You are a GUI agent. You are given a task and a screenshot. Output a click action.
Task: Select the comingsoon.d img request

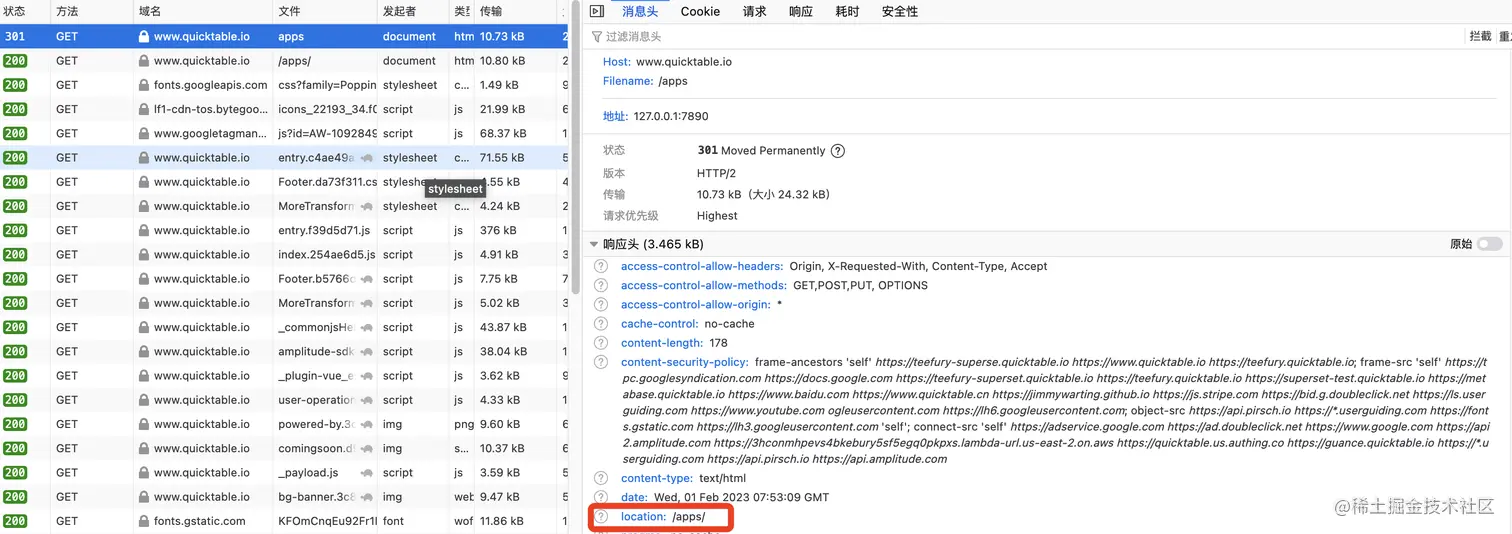284,448
